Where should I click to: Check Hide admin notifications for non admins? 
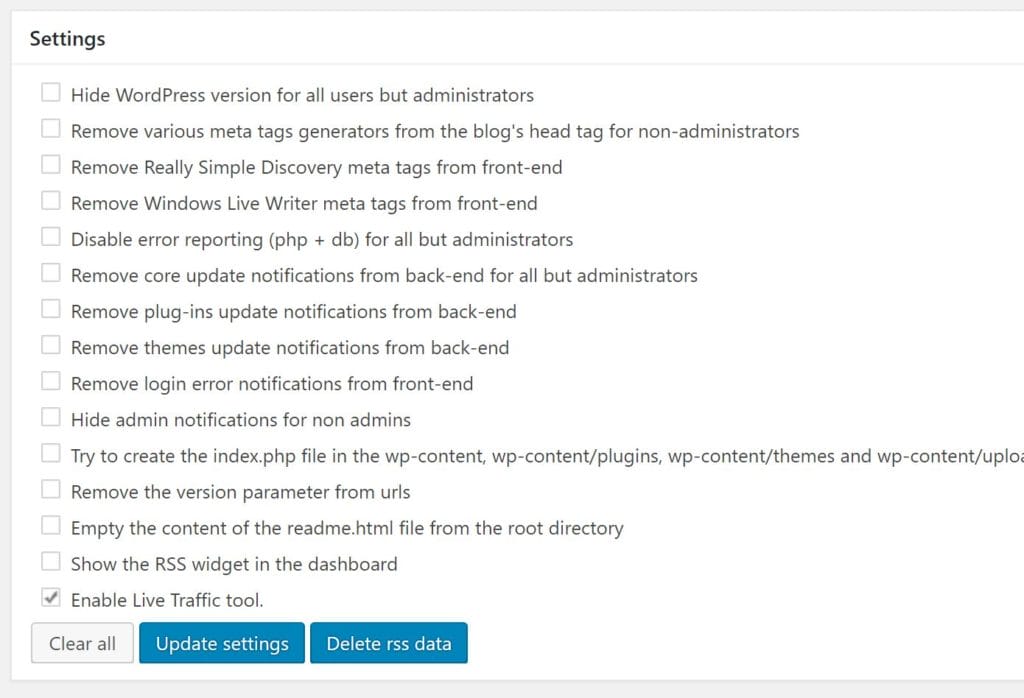tap(50, 418)
